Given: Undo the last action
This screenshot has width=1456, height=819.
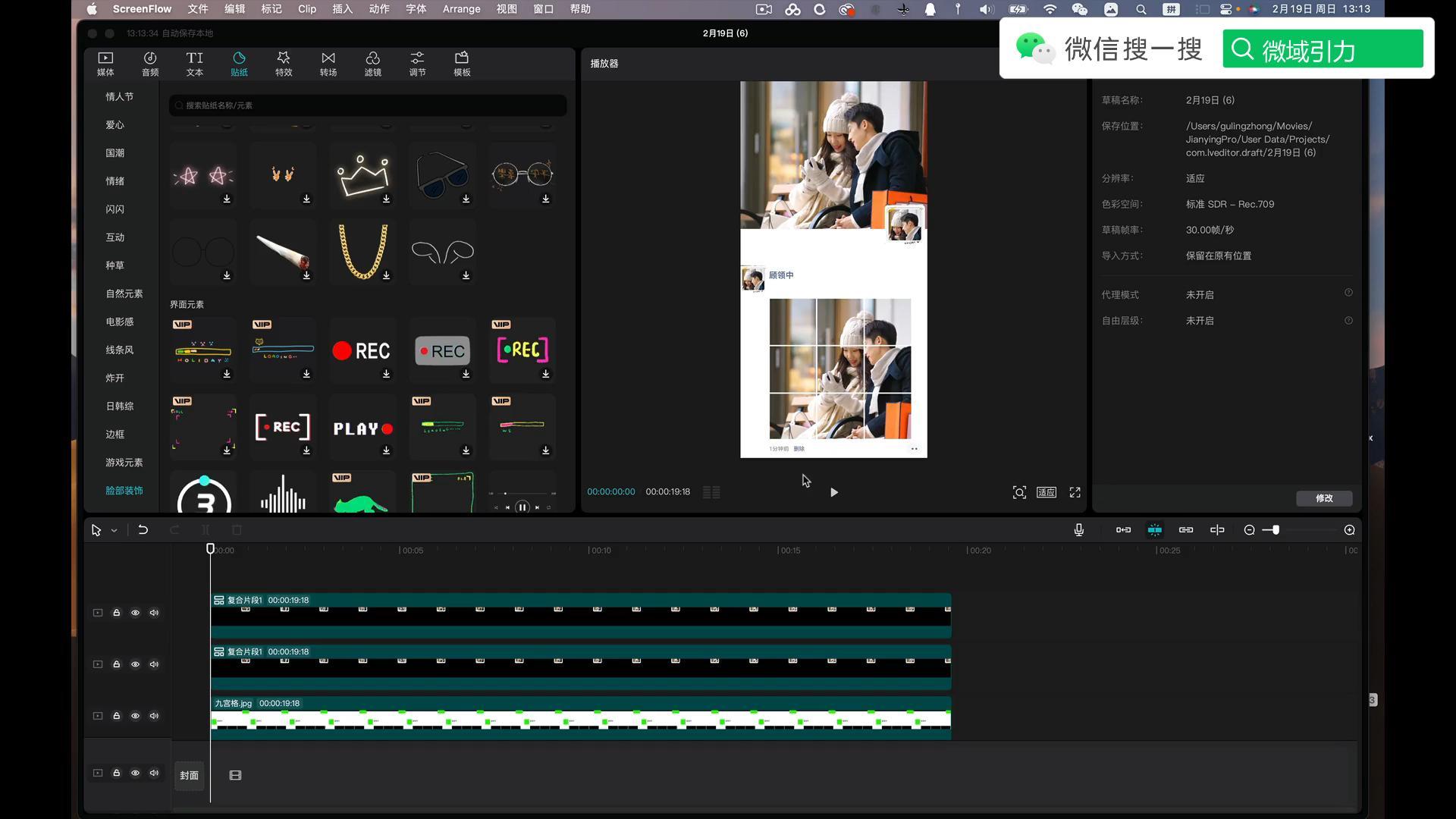Looking at the screenshot, I should 143,530.
